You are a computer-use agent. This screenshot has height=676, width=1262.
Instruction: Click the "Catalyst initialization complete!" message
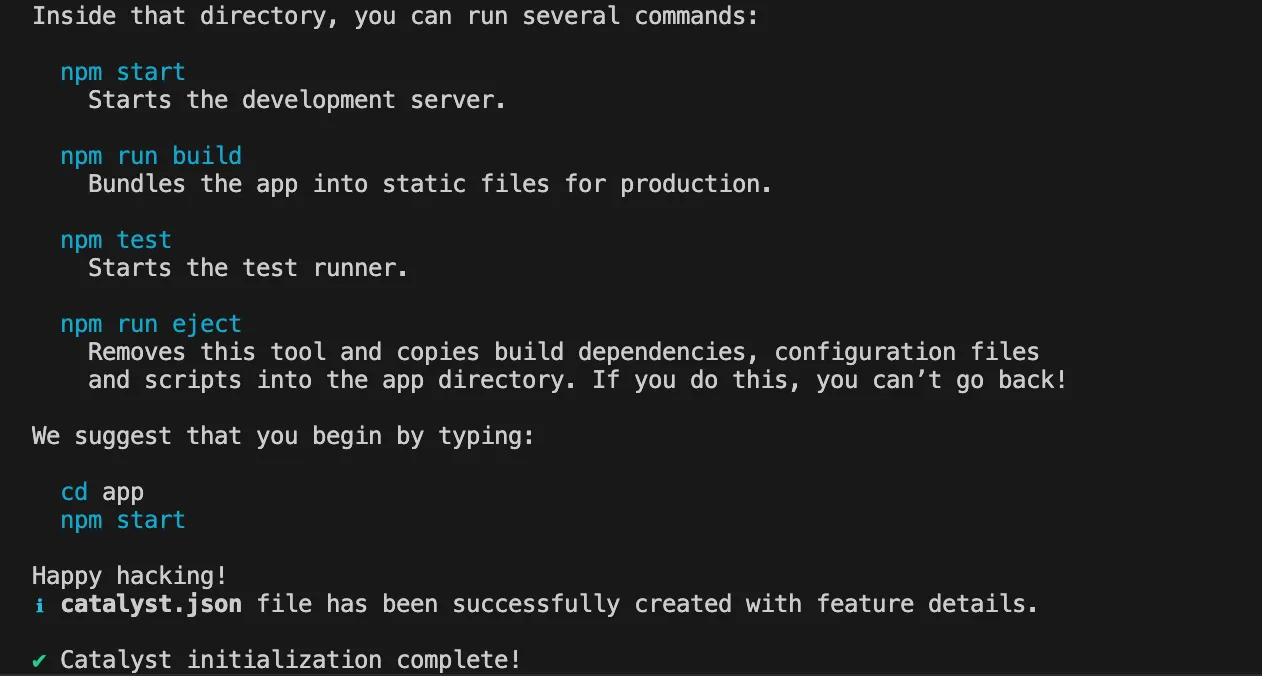point(290,660)
